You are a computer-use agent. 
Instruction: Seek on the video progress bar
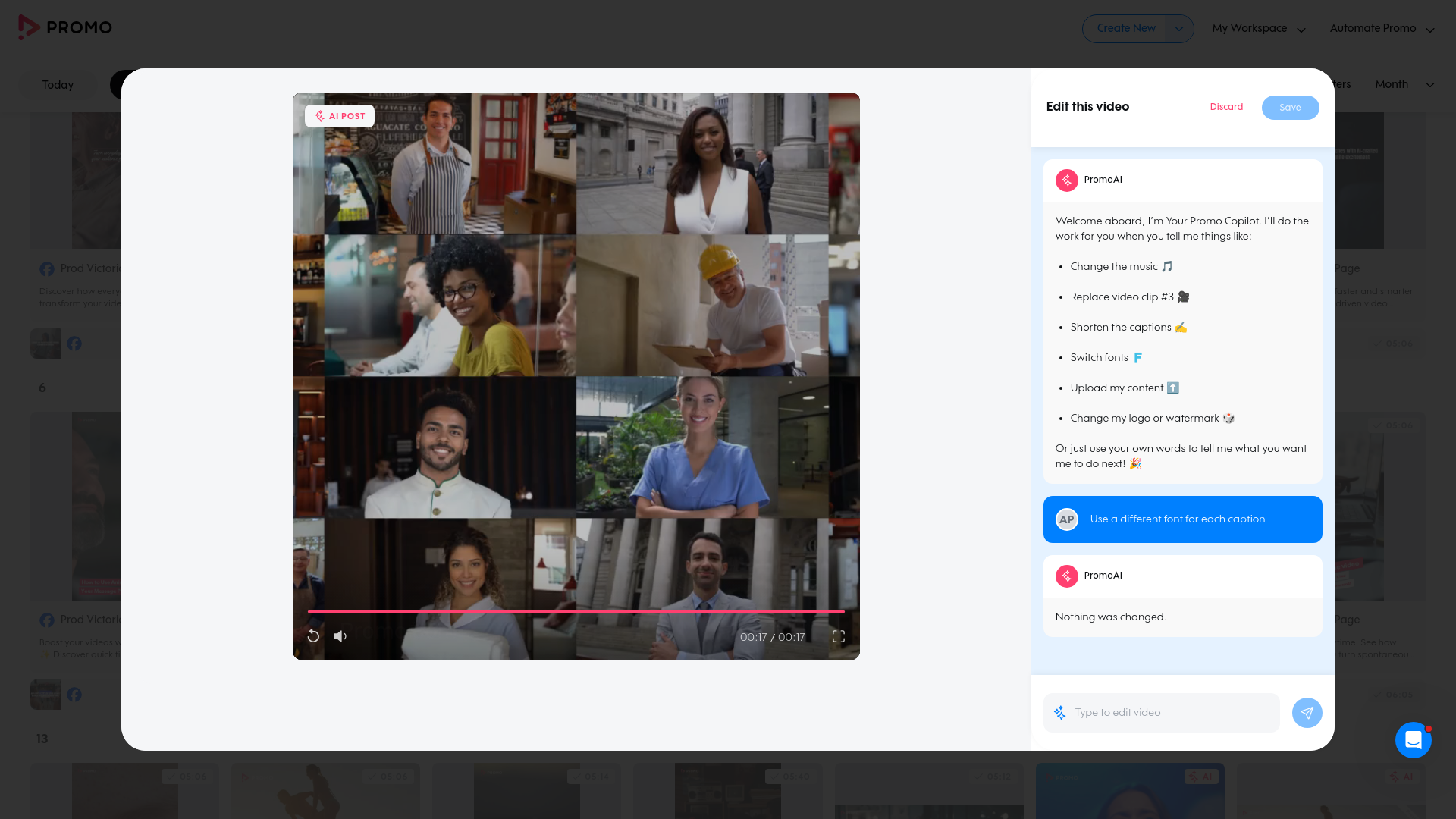click(x=576, y=611)
